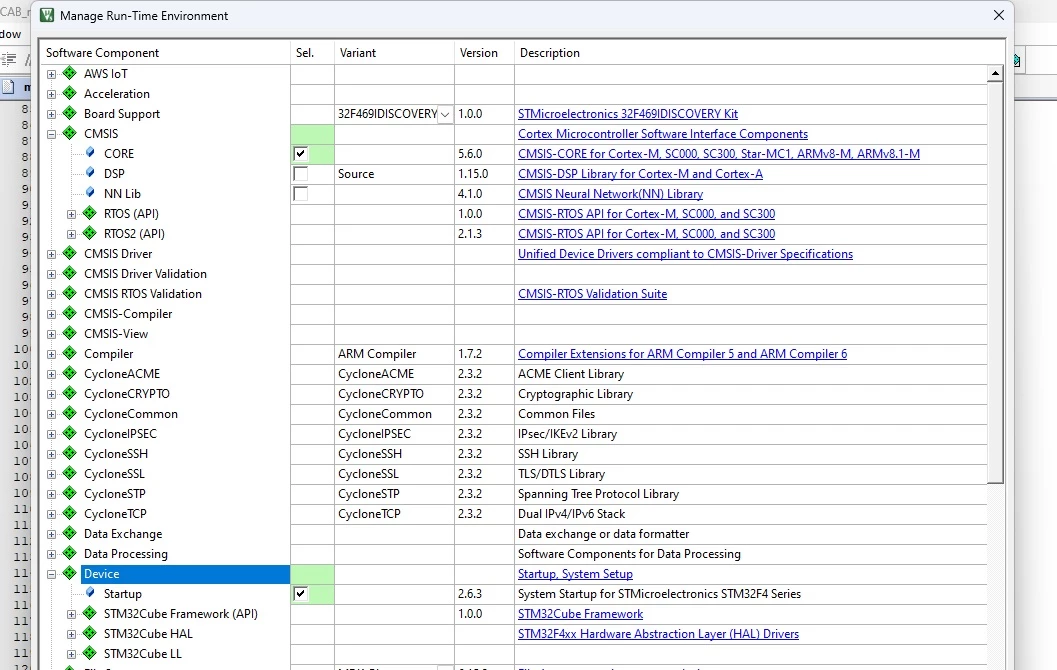Select the CycloneCommon tree row
The height and width of the screenshot is (670, 1057).
[130, 414]
